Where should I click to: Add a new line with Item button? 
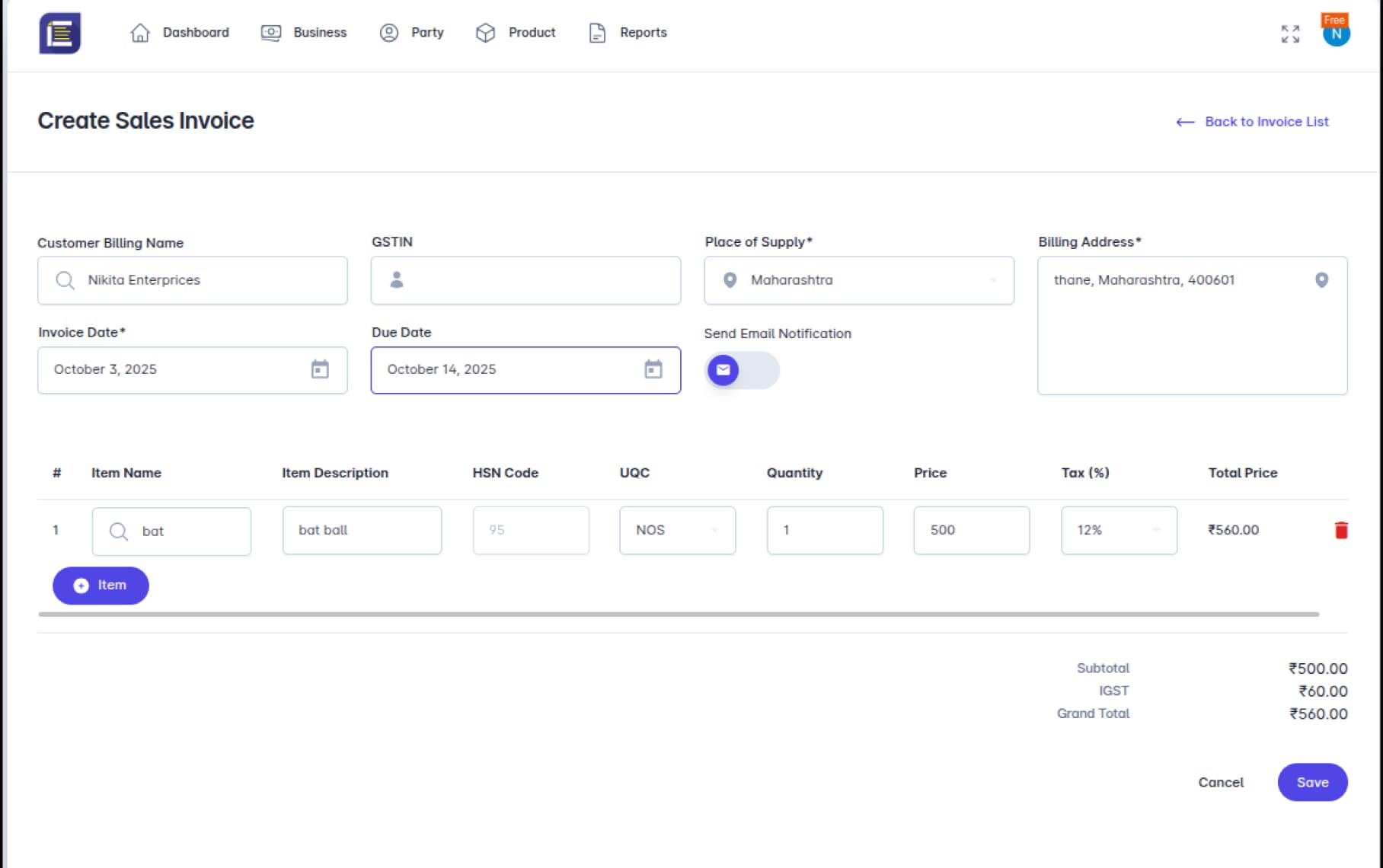[101, 586]
